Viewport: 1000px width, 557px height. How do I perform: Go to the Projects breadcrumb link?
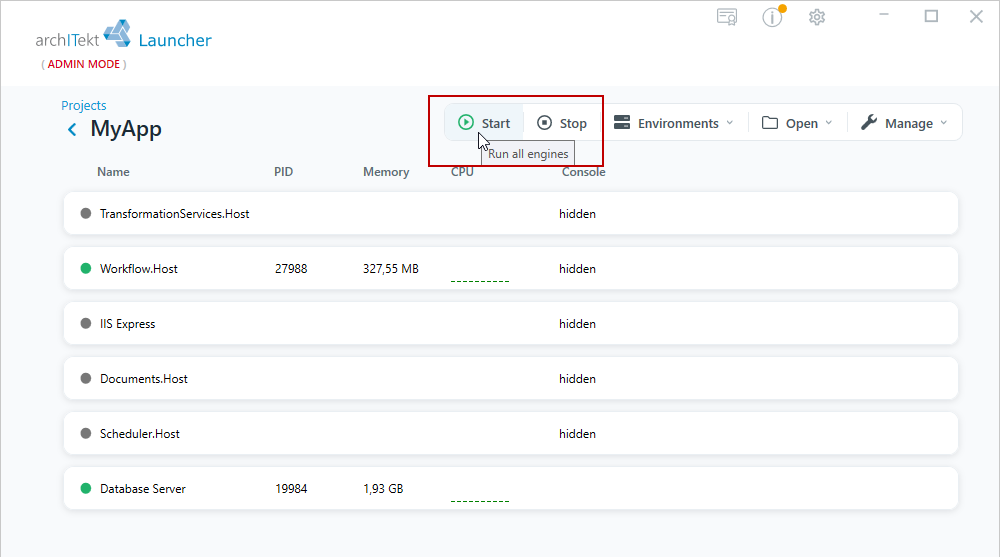(84, 105)
